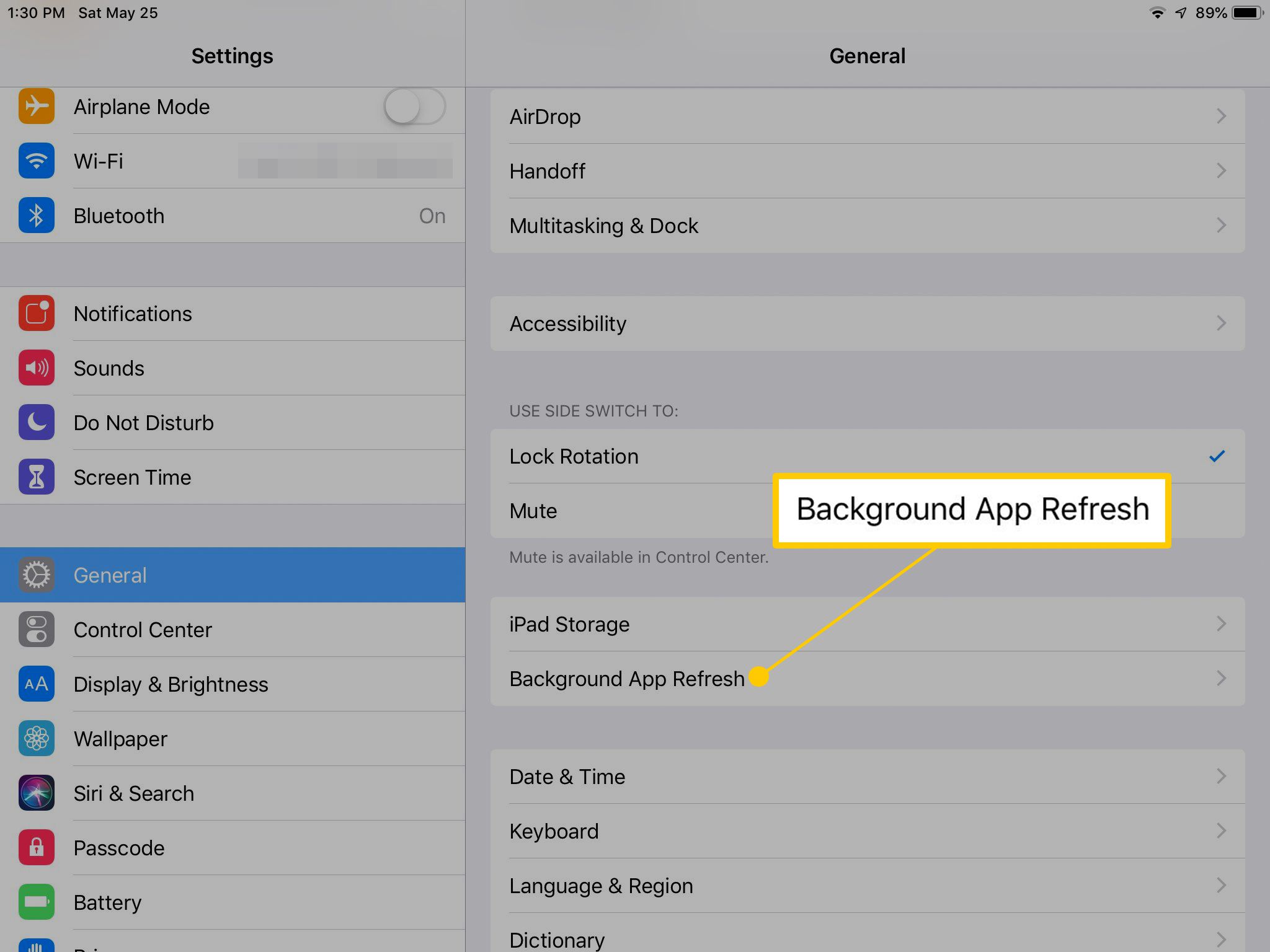Tap the iPad Storage label
The width and height of the screenshot is (1270, 952).
[x=569, y=625]
